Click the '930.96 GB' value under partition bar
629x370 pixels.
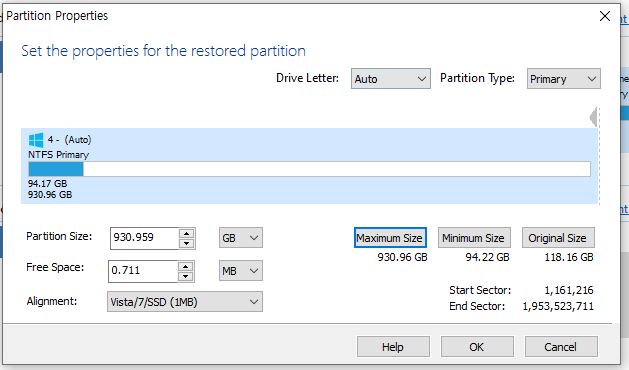point(50,195)
